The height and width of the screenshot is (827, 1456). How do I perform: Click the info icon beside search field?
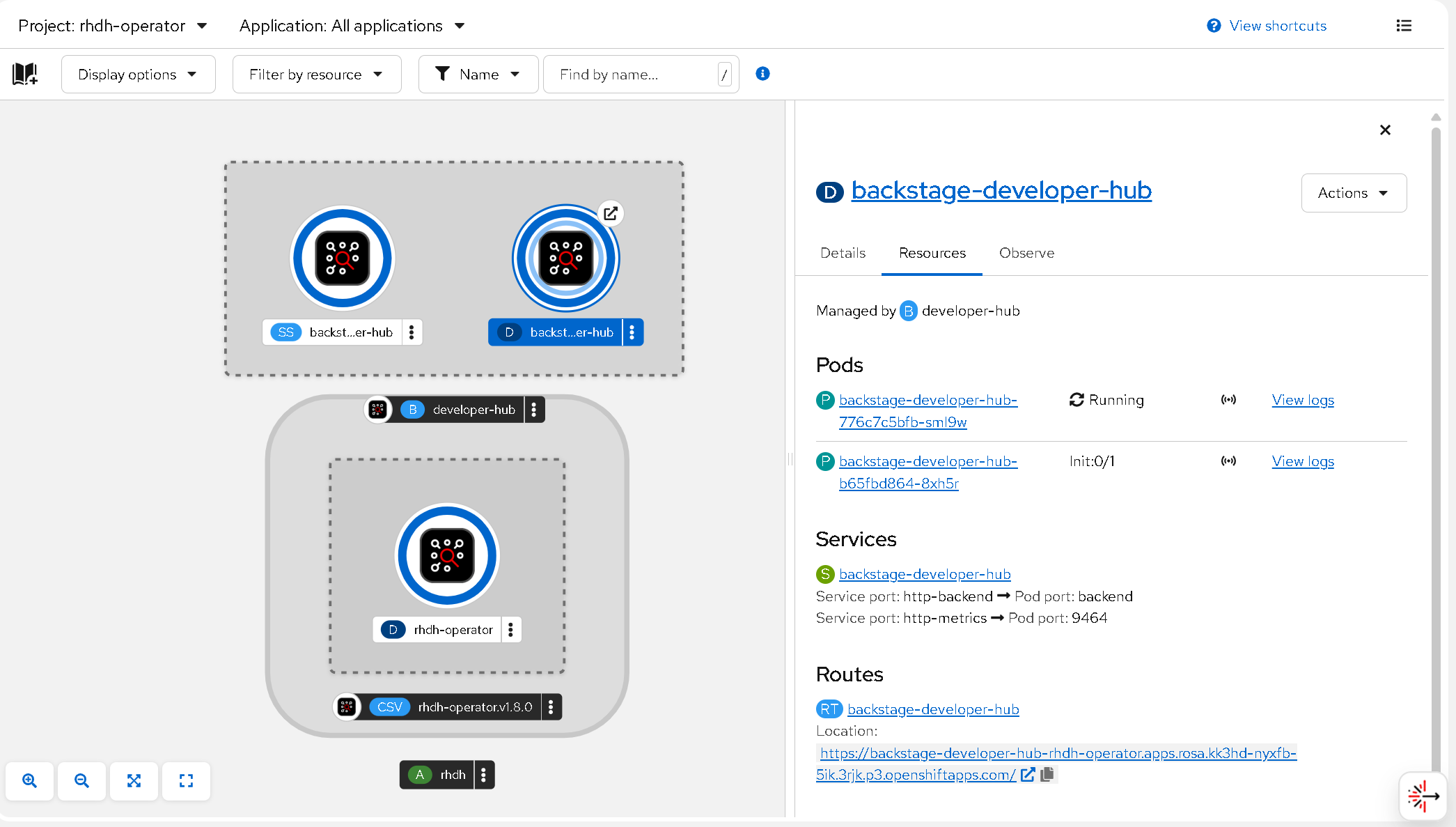tap(762, 74)
